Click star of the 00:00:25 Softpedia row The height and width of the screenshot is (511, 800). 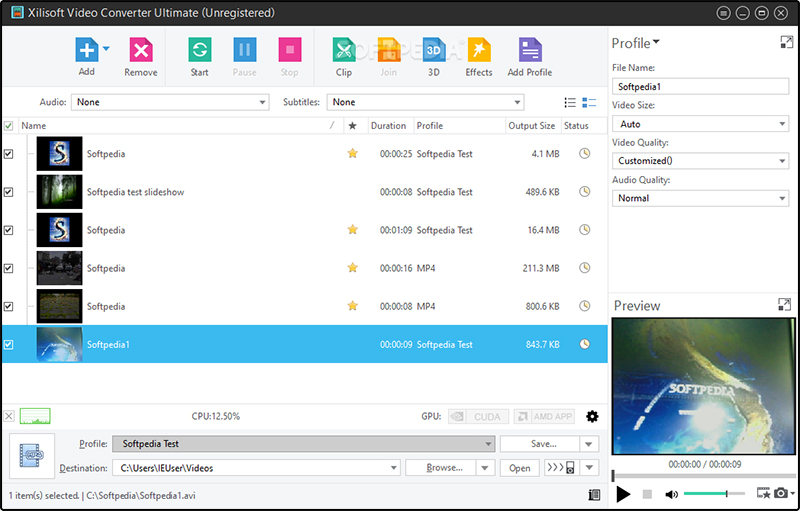[353, 153]
